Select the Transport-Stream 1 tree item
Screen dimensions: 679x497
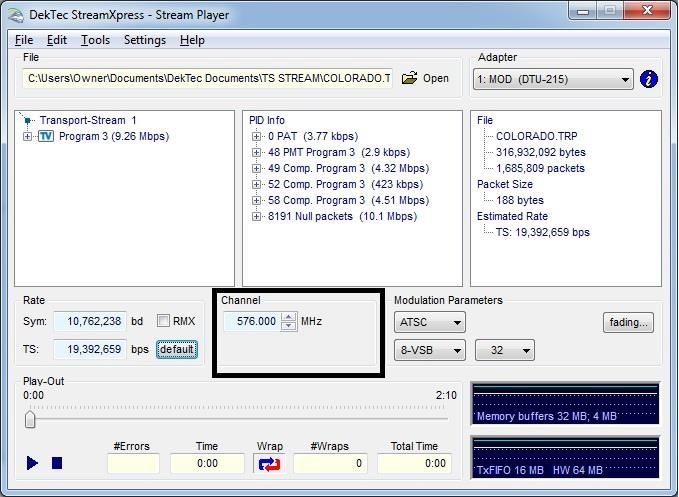(x=88, y=120)
